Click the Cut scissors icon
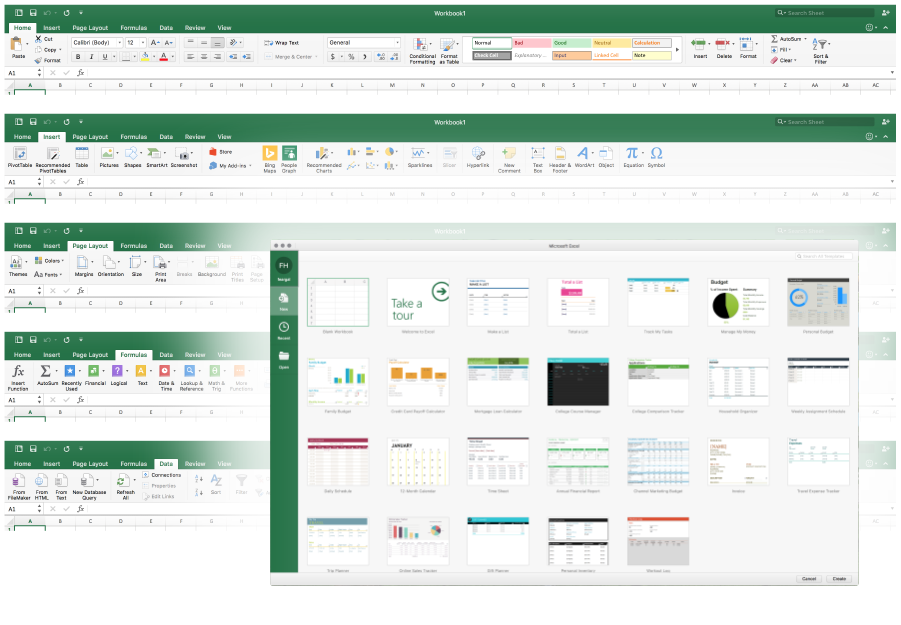 pyautogui.click(x=38, y=38)
